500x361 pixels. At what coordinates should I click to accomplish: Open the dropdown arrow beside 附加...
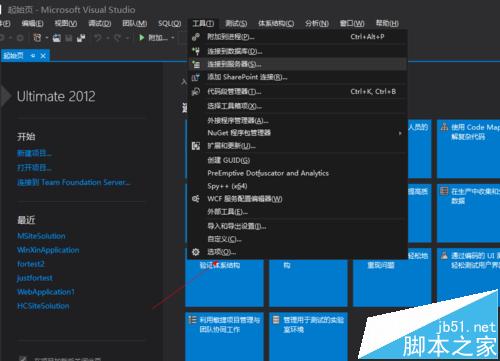tap(173, 38)
